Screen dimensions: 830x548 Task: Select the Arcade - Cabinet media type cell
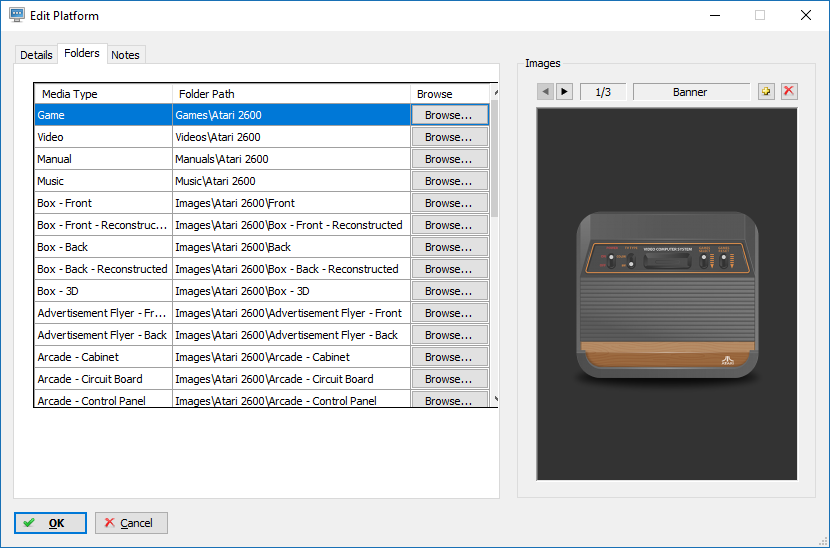(104, 357)
